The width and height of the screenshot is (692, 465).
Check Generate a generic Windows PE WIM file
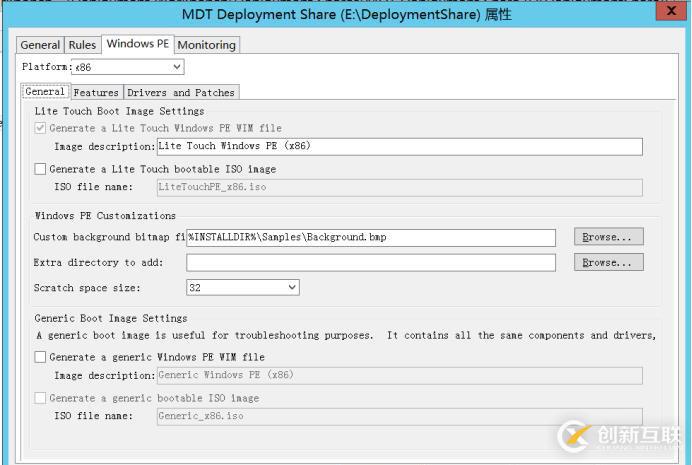[40, 357]
